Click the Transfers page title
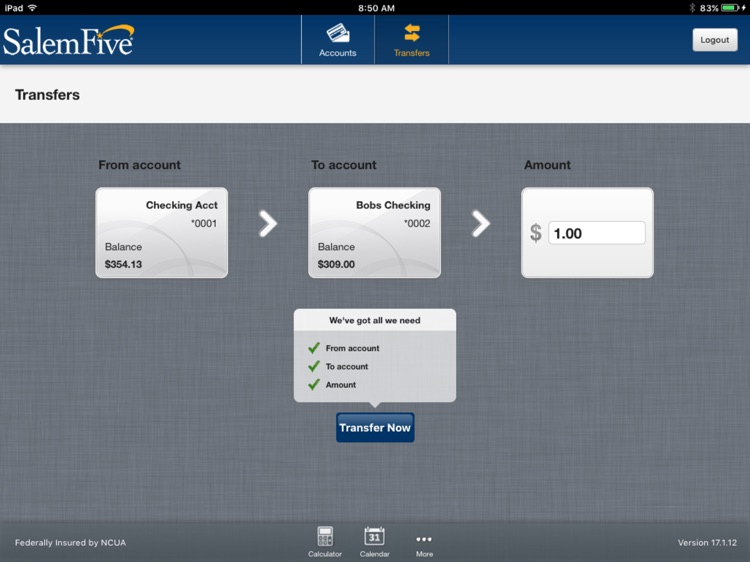The image size is (750, 562). tap(47, 95)
